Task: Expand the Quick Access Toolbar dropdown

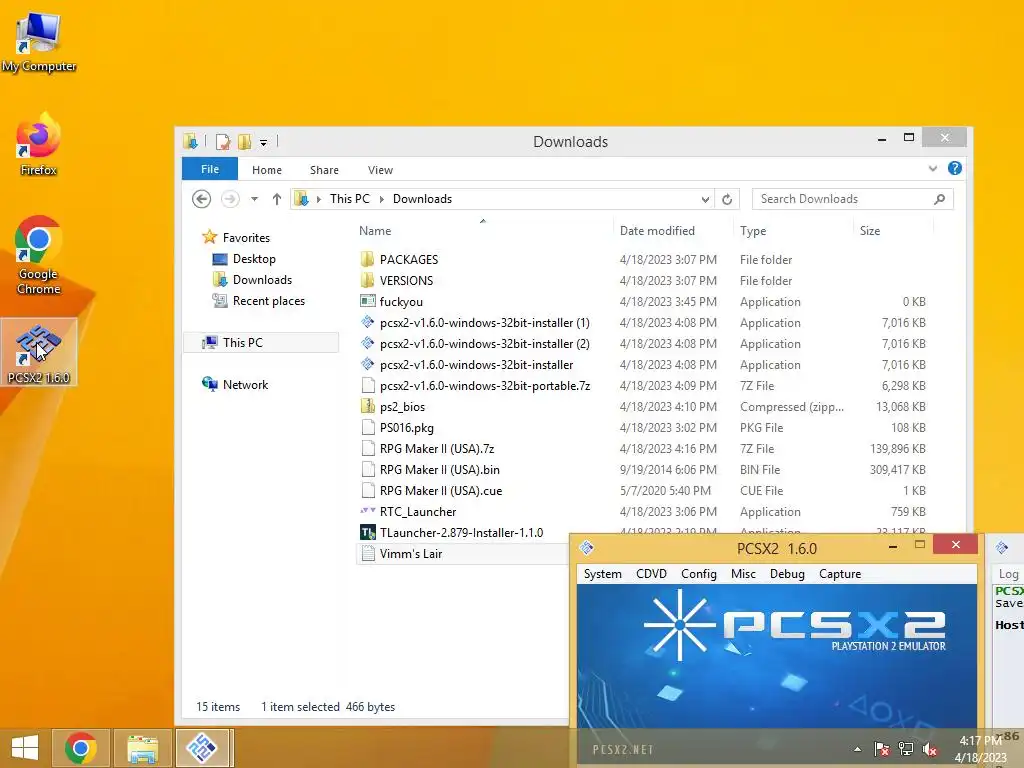Action: coord(263,142)
